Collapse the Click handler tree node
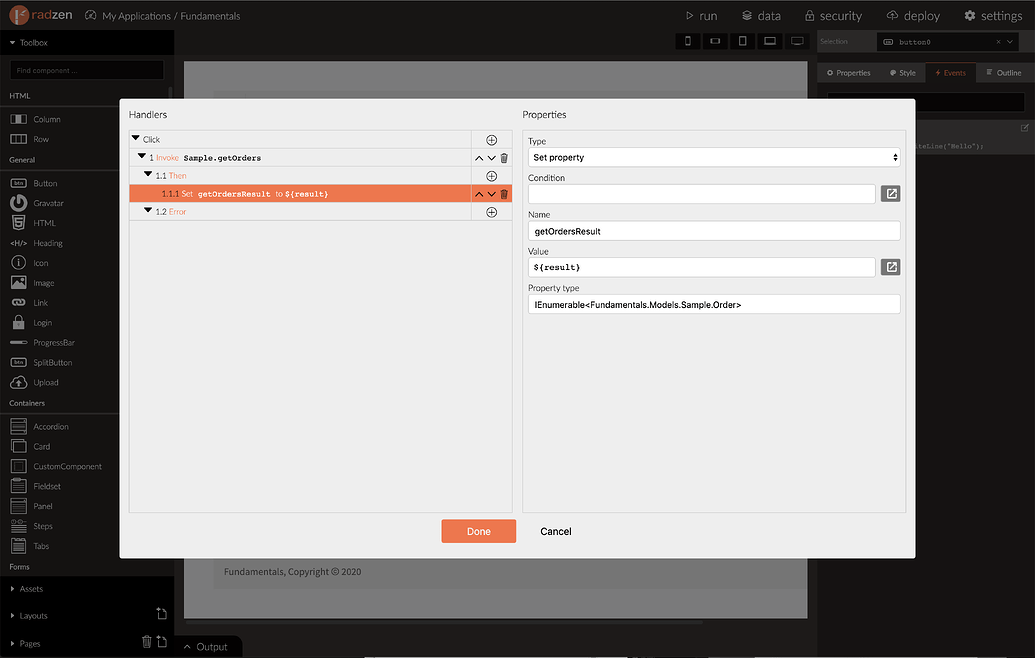Screen dimensions: 1035x658 tap(136, 139)
